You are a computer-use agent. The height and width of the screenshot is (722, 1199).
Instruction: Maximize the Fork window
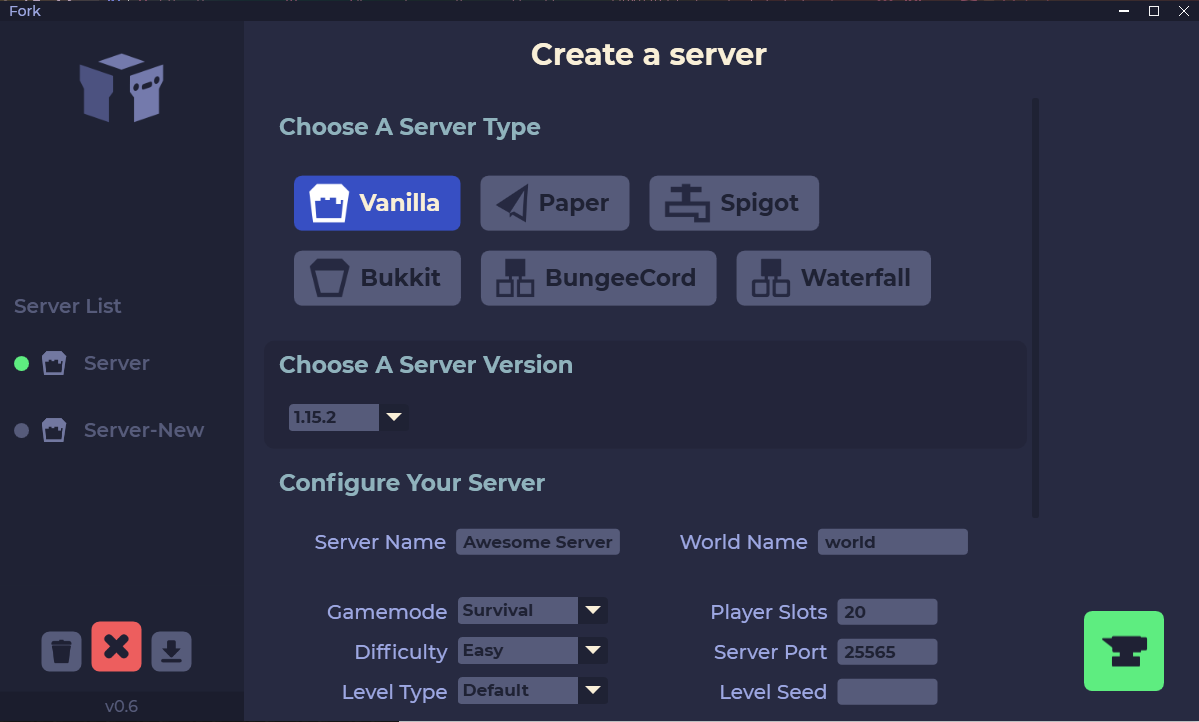1154,11
